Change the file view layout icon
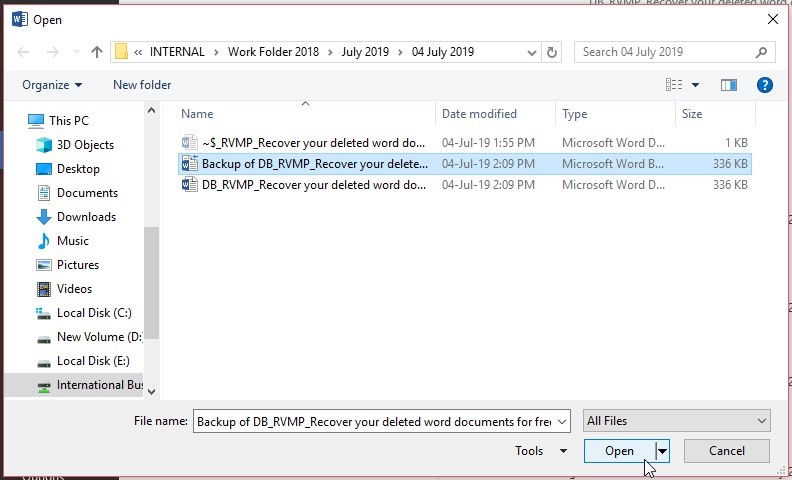The image size is (792, 480). point(674,85)
